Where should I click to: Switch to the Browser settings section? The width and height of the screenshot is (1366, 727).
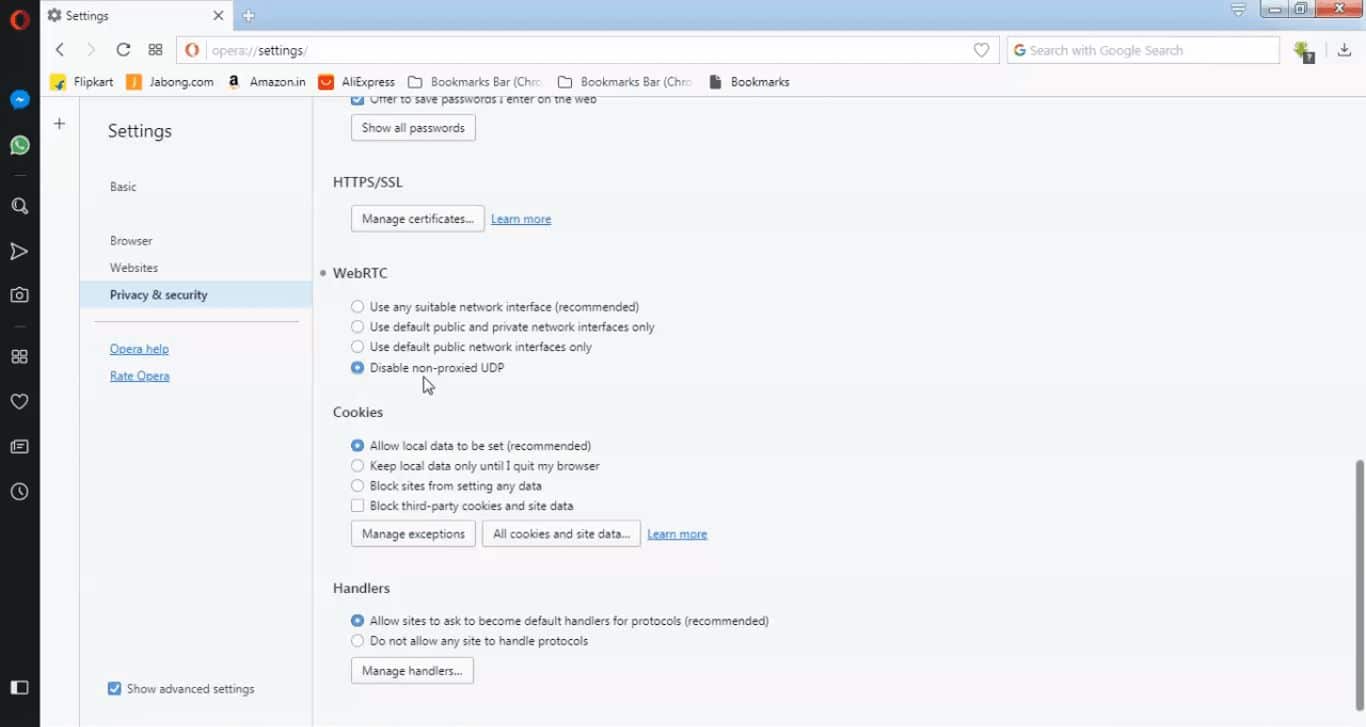click(x=131, y=241)
